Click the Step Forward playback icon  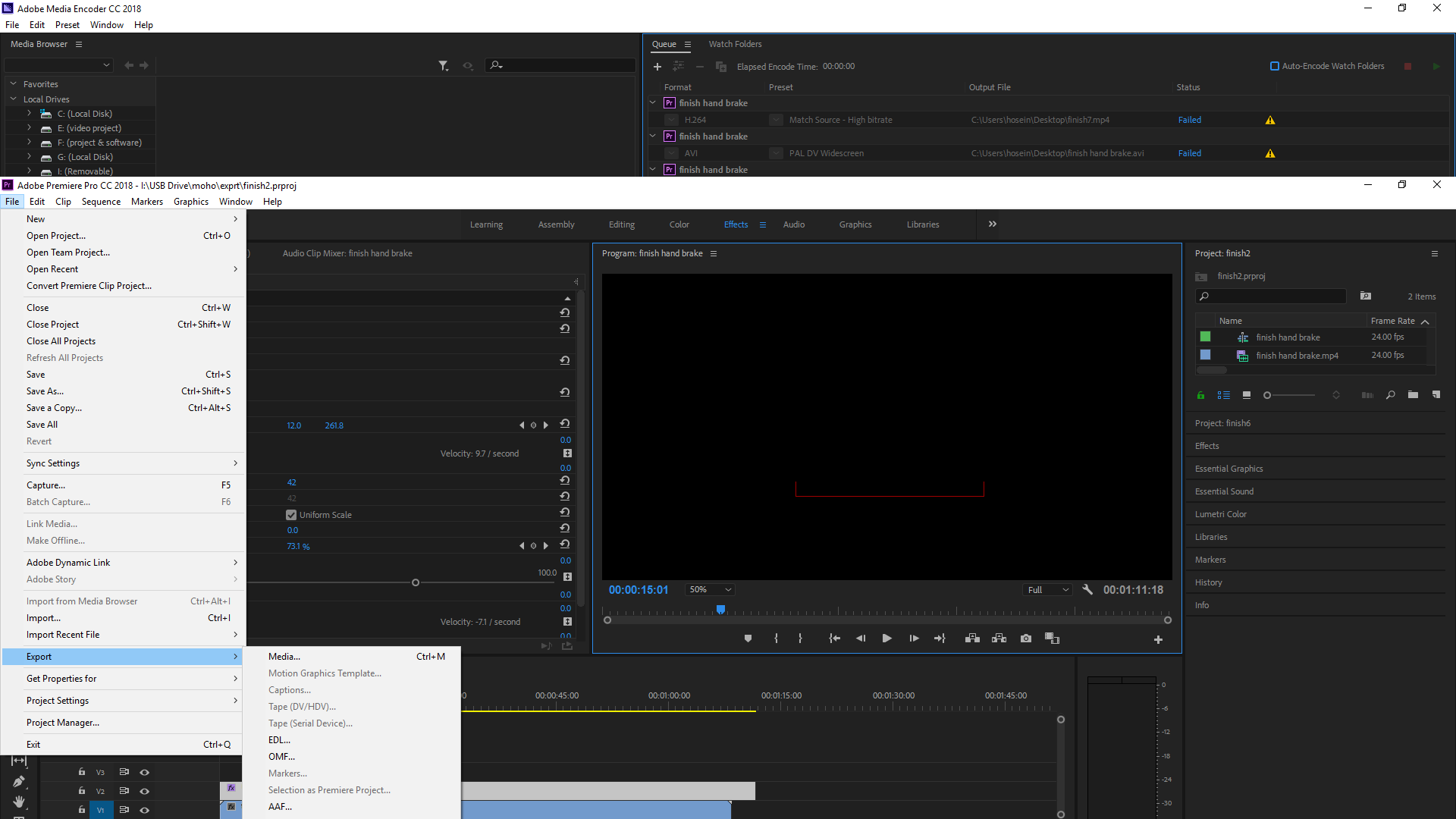point(913,638)
